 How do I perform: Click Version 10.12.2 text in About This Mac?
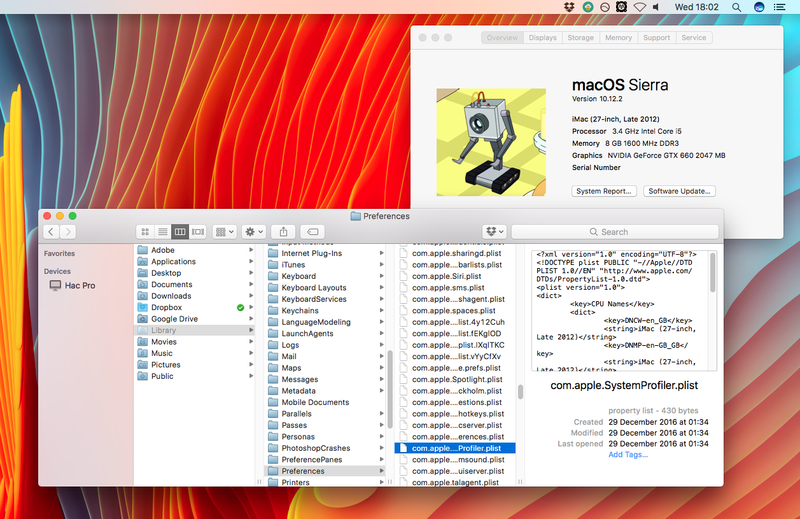pyautogui.click(x=597, y=99)
